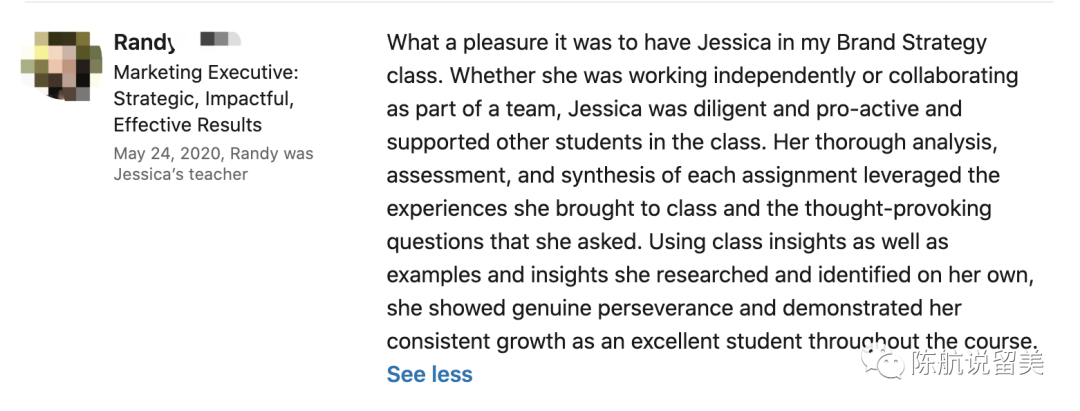Click the blurred surname next to Randy

(x=220, y=40)
